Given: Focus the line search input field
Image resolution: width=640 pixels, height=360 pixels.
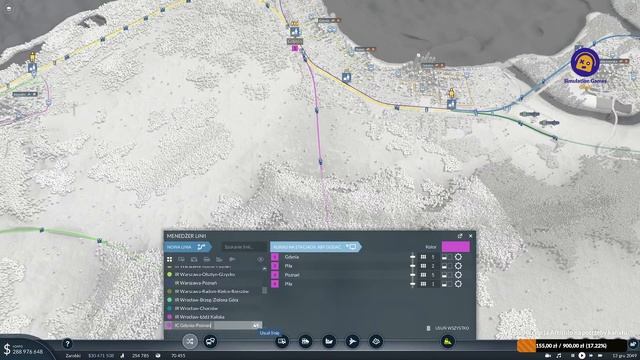Looking at the screenshot, I should tap(244, 247).
